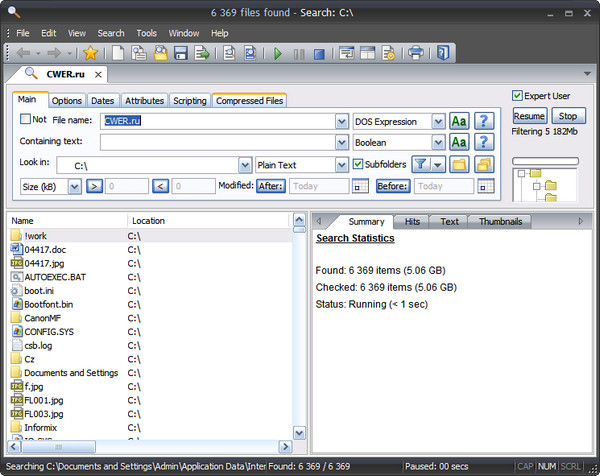
Task: Click the floppy disk save icon
Action: 180,53
